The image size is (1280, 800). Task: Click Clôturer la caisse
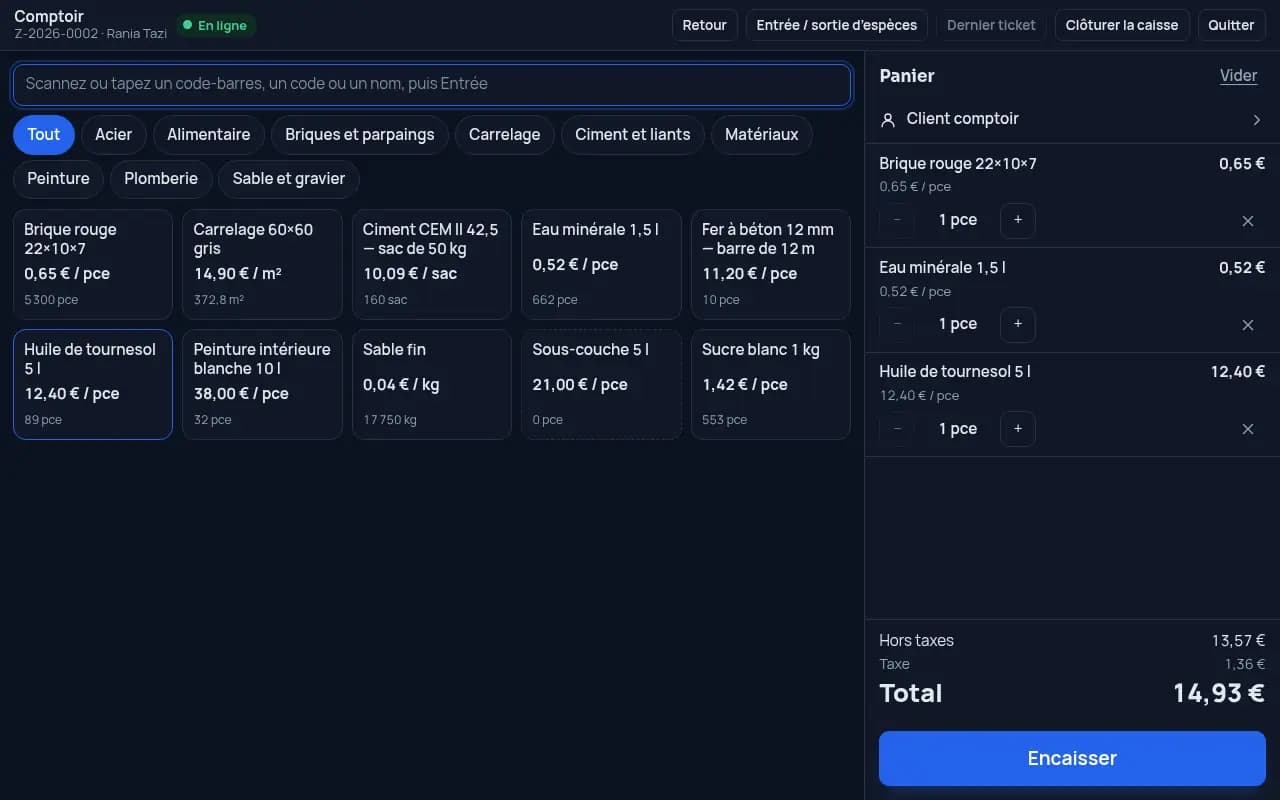pyautogui.click(x=1122, y=25)
